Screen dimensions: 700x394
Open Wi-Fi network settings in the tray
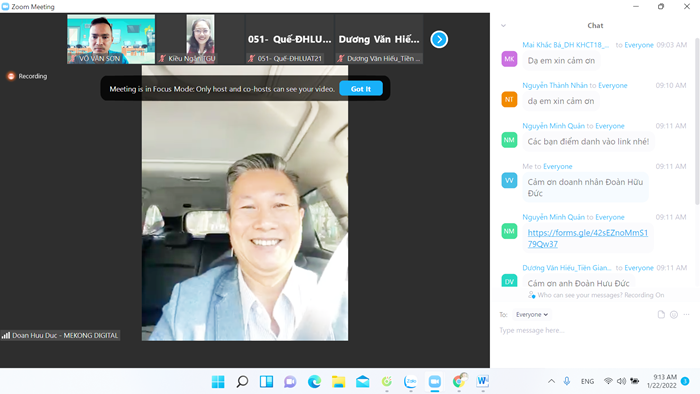(x=608, y=381)
